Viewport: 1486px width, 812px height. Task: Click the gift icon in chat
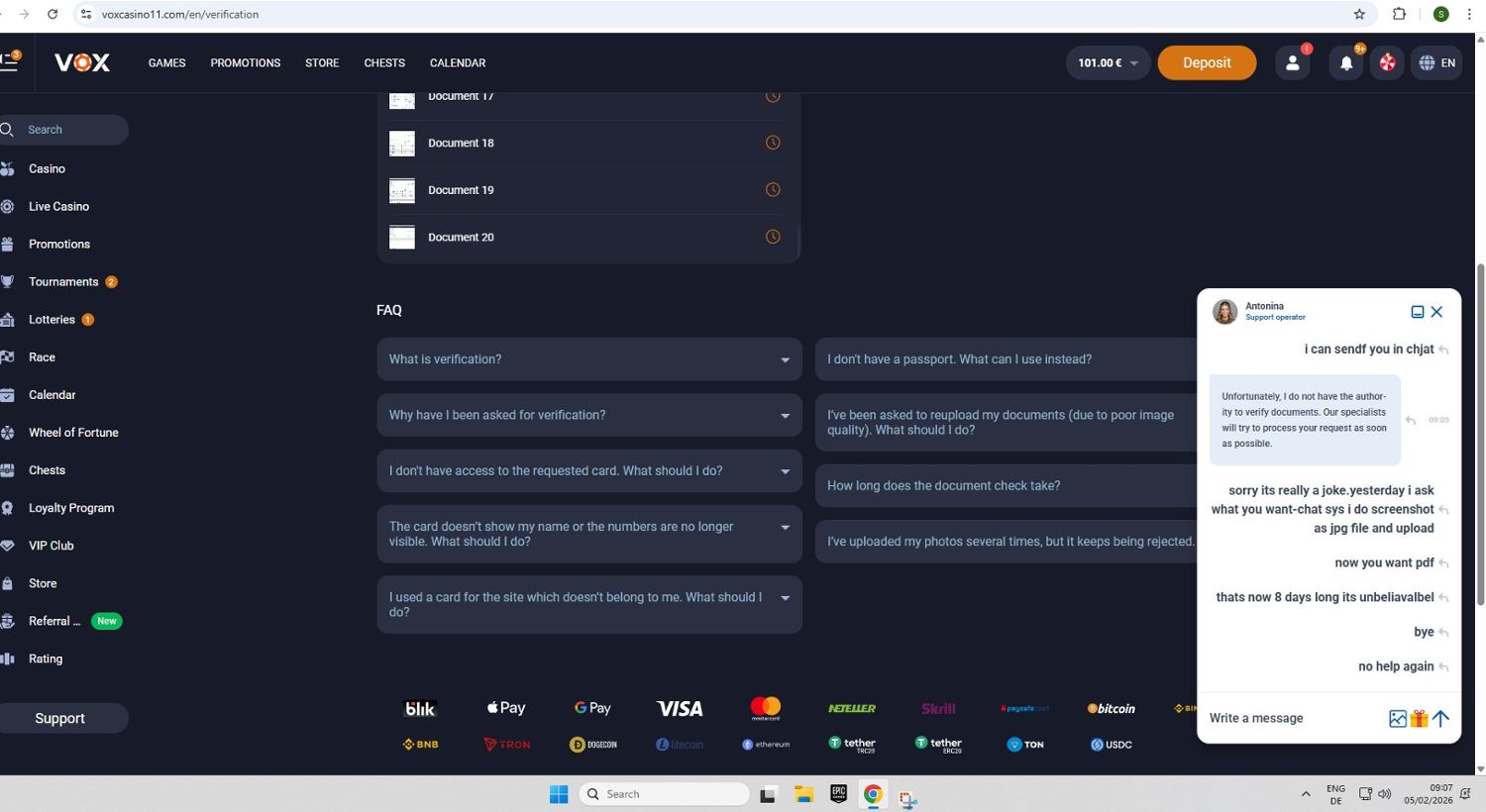point(1419,719)
